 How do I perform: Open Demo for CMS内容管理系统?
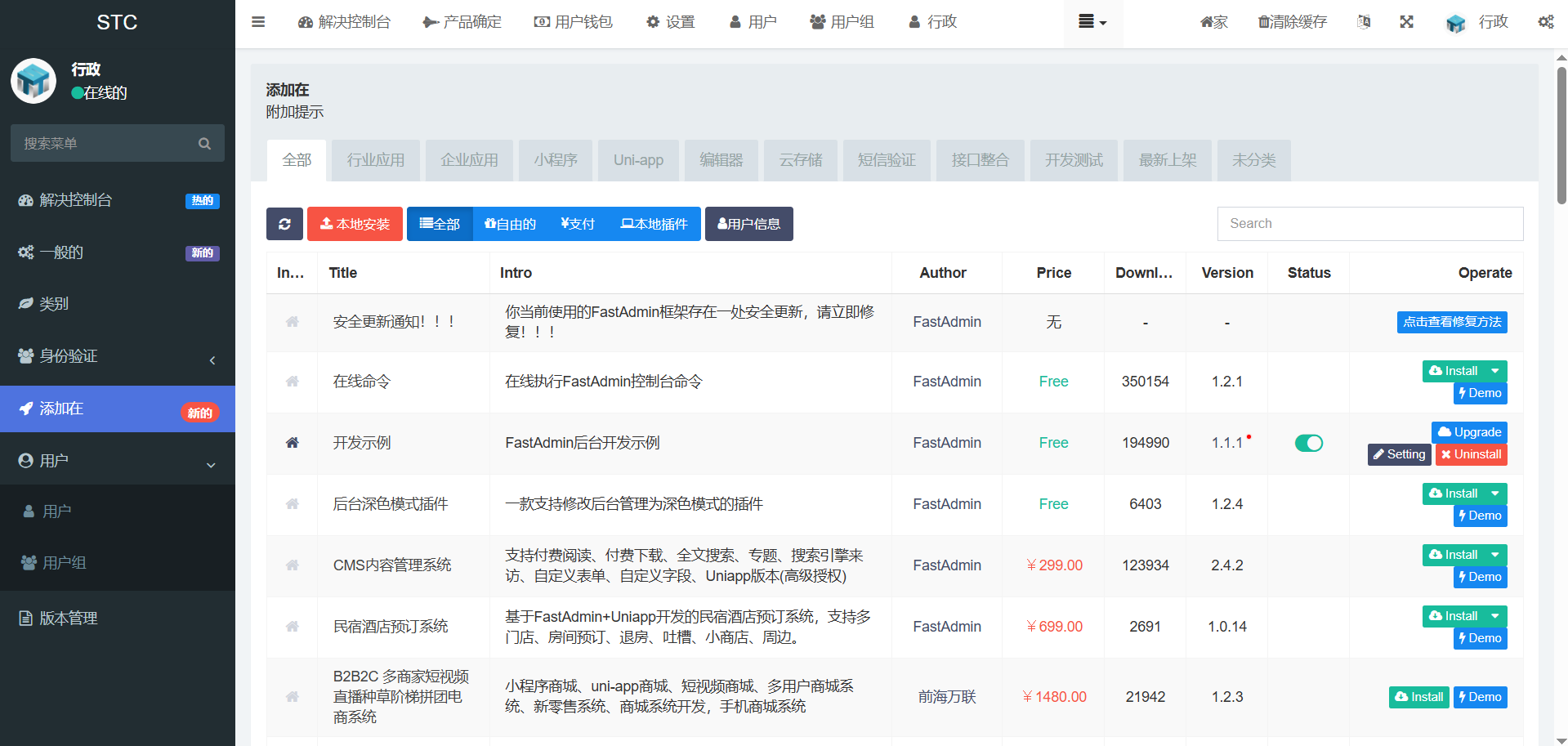(x=1481, y=577)
